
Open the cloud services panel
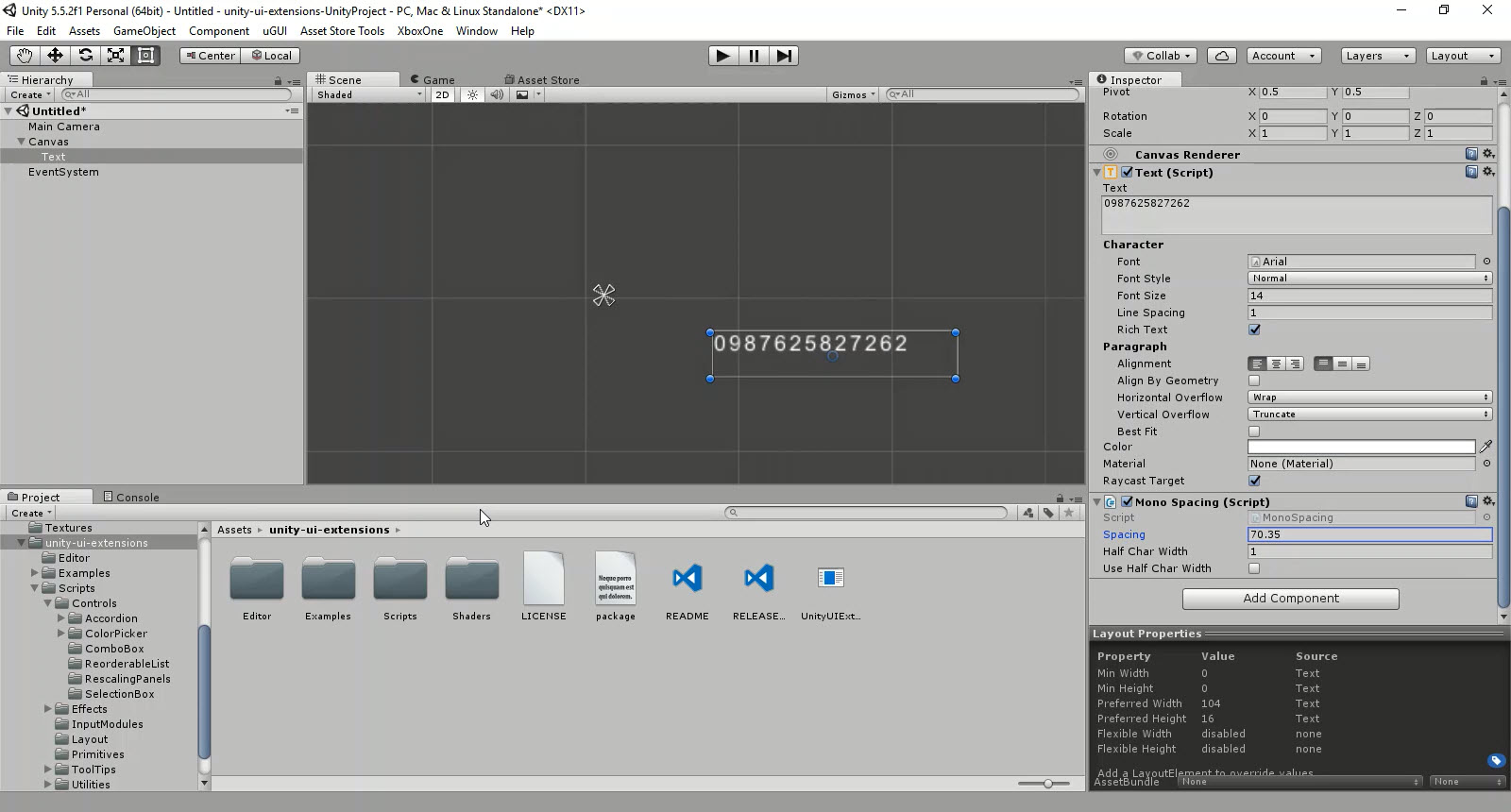[x=1221, y=56]
